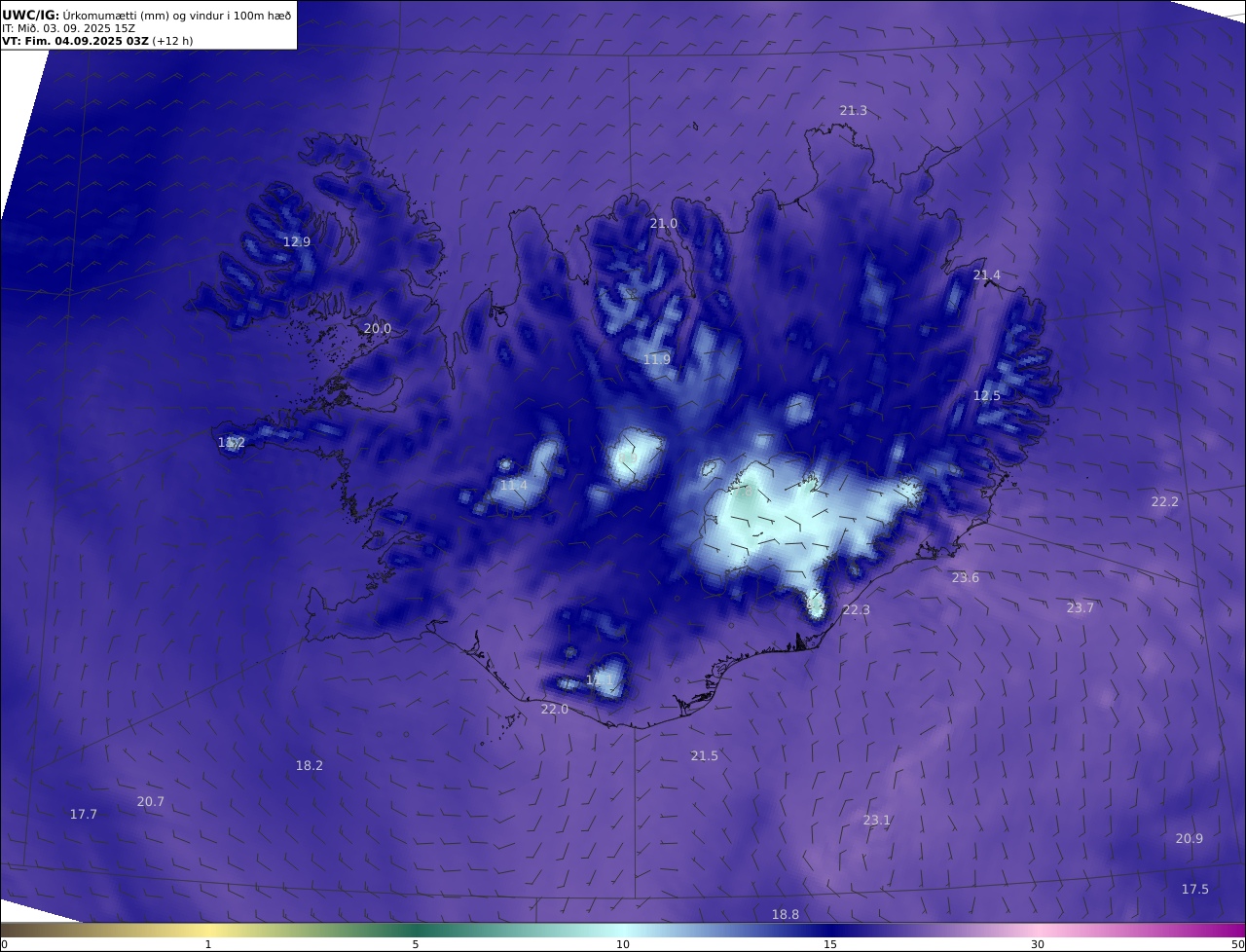Click the value label 17.7
The height and width of the screenshot is (952, 1246).
[84, 815]
